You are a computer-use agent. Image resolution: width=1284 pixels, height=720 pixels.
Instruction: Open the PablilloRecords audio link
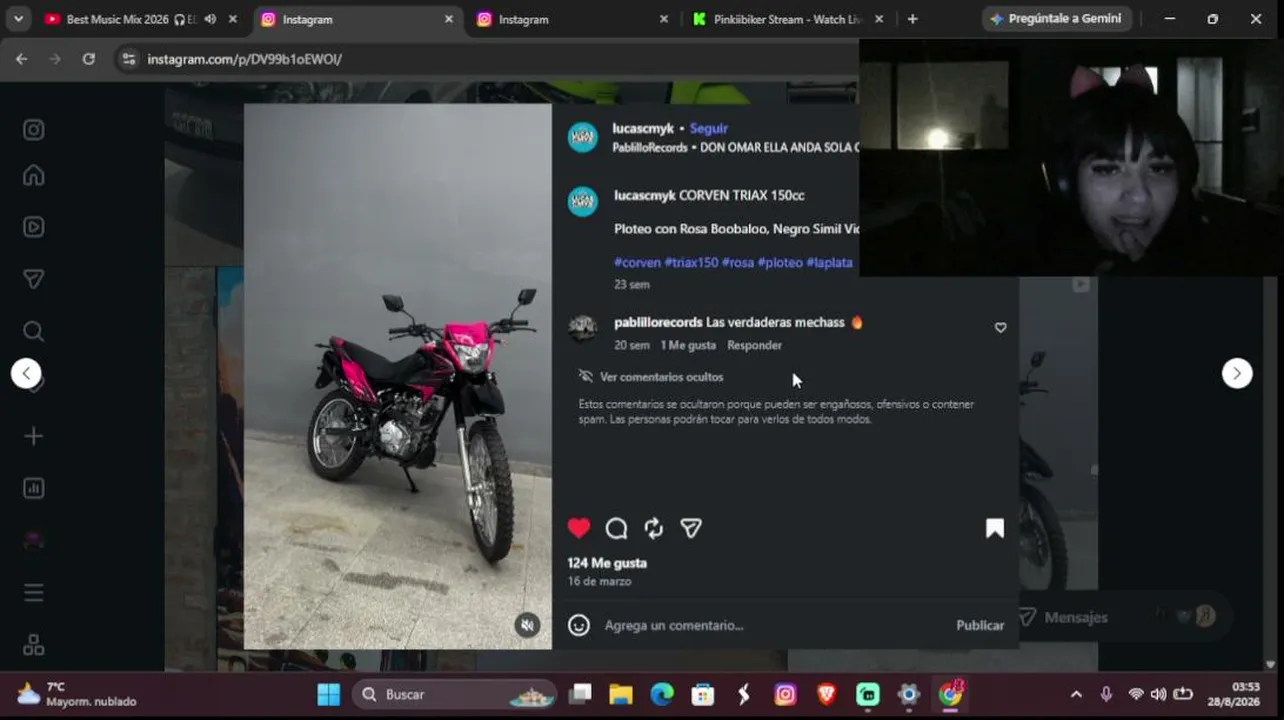click(735, 147)
